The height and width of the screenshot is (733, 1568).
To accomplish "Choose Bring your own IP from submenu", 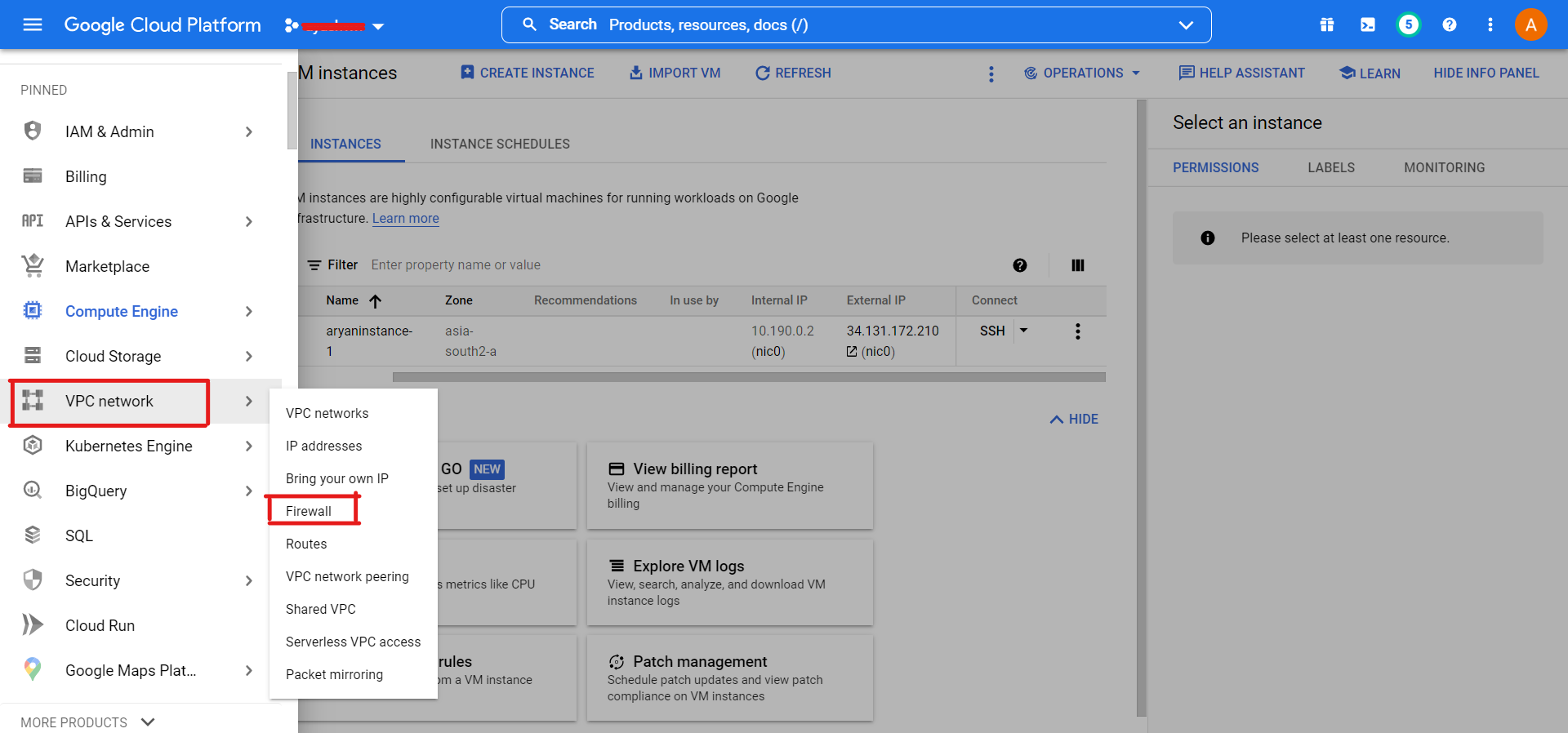I will coord(337,478).
